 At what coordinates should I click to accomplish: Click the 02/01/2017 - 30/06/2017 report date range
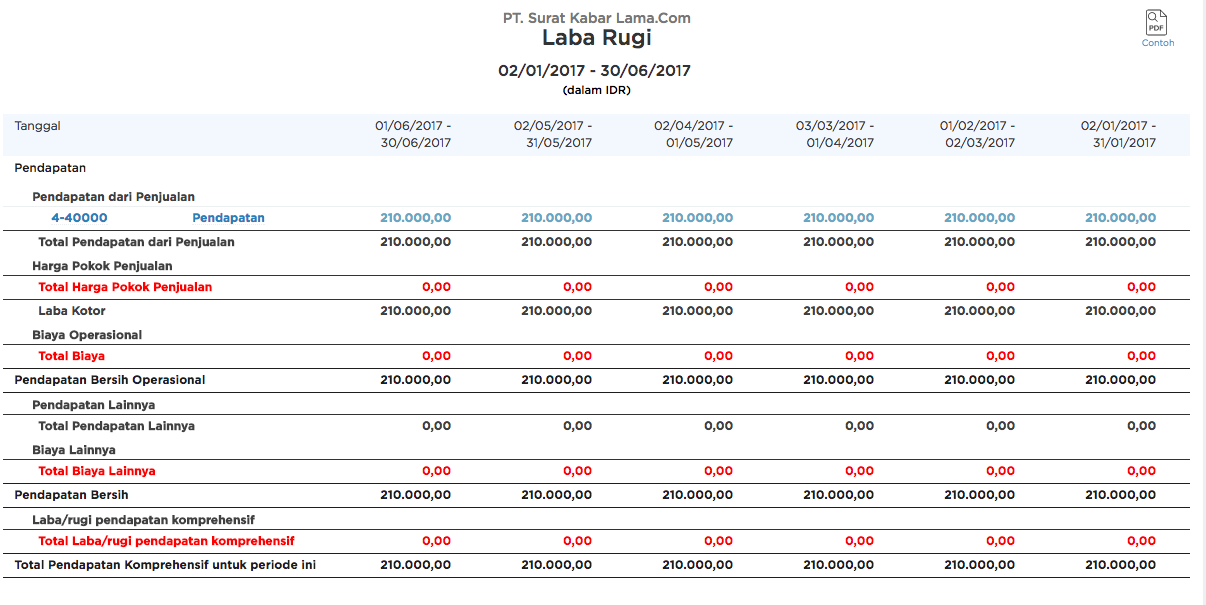pos(594,71)
